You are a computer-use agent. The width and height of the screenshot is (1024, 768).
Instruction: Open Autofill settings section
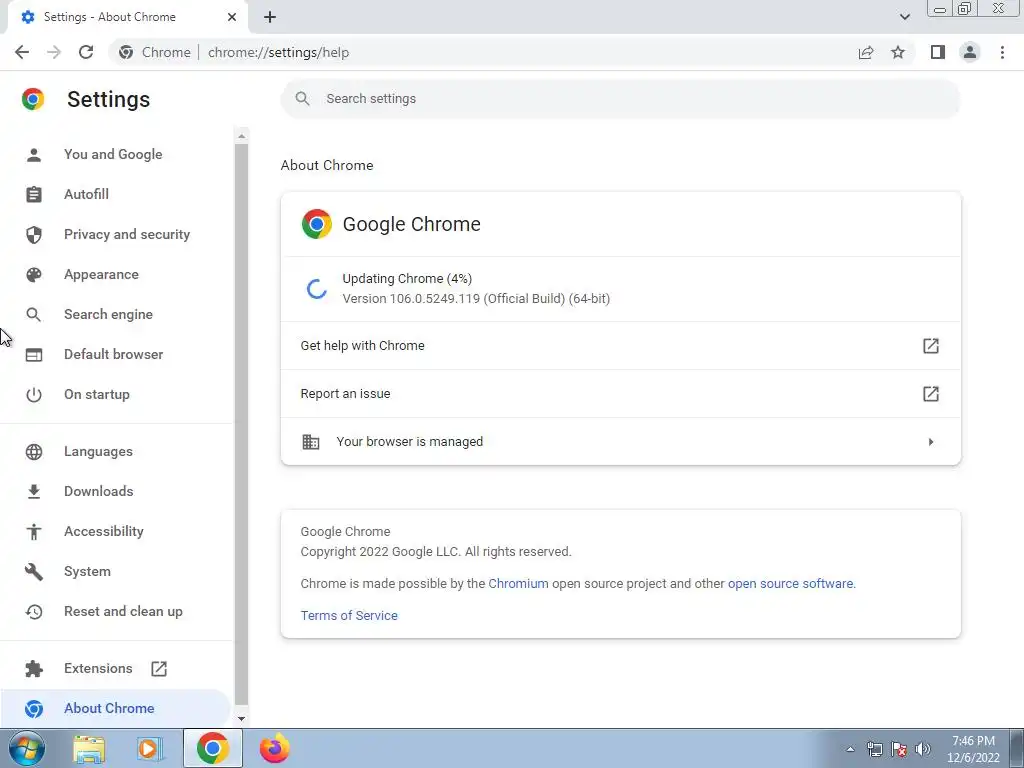pyautogui.click(x=86, y=194)
